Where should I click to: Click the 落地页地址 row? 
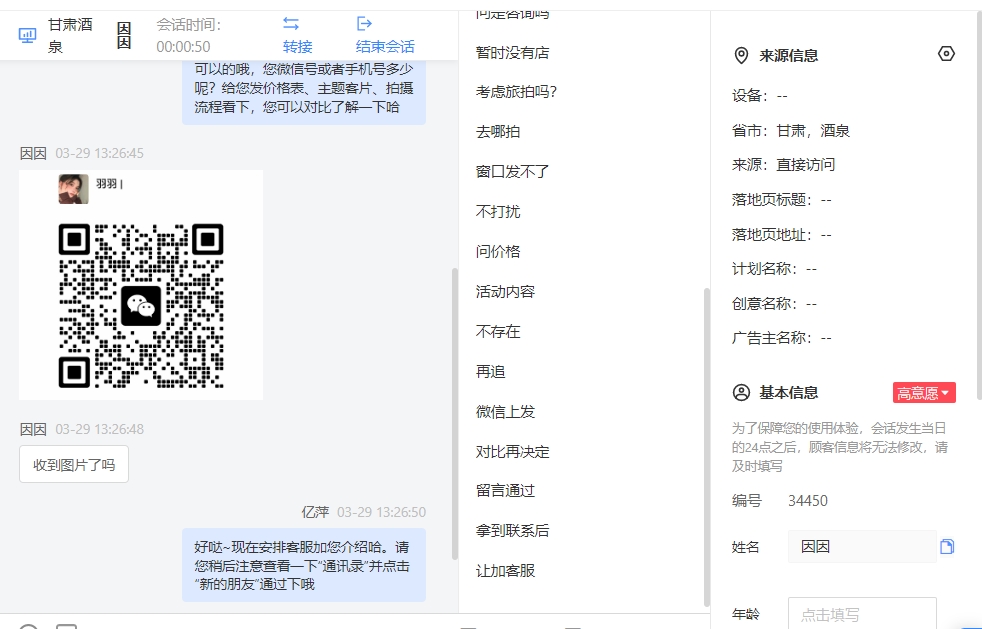(782, 235)
